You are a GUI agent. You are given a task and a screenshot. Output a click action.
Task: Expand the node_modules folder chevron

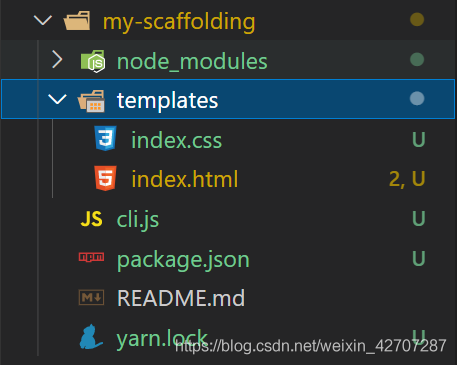pyautogui.click(x=57, y=60)
